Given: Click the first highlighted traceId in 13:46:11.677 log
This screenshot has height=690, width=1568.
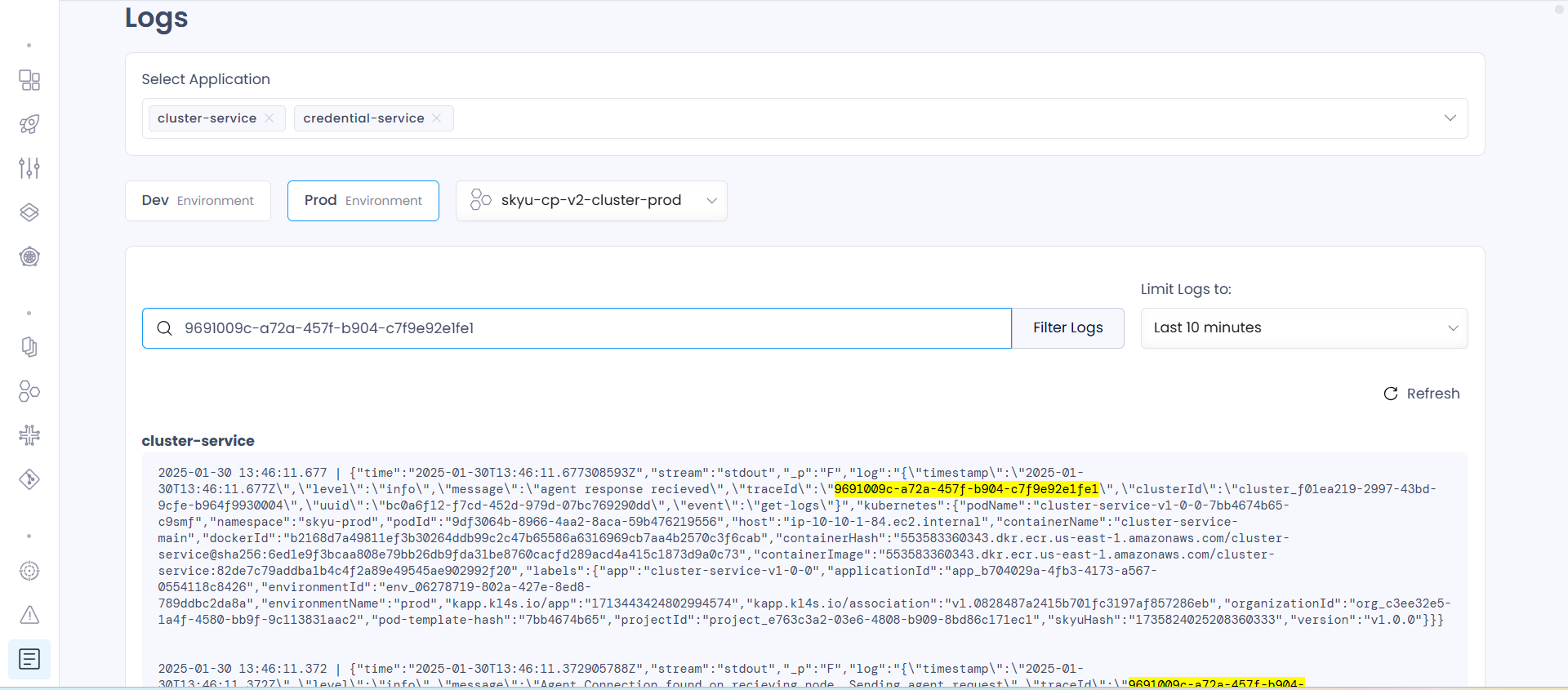Looking at the screenshot, I should click(966, 489).
